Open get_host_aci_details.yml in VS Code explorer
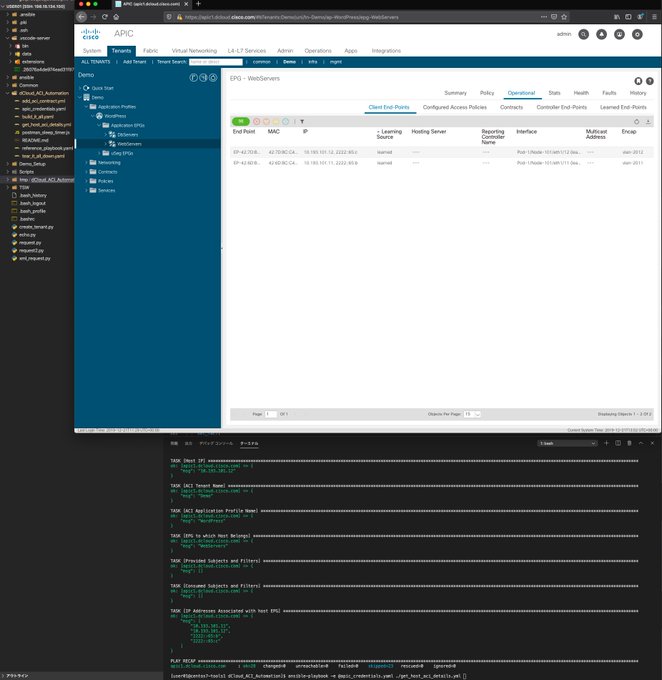662x680 pixels. pos(46,125)
